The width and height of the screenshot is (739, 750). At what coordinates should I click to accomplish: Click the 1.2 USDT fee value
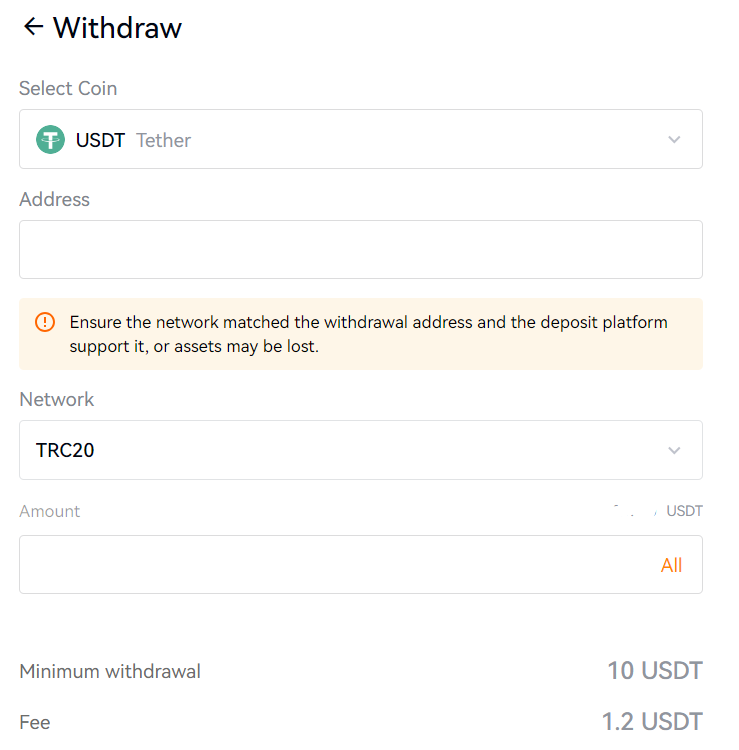click(651, 721)
